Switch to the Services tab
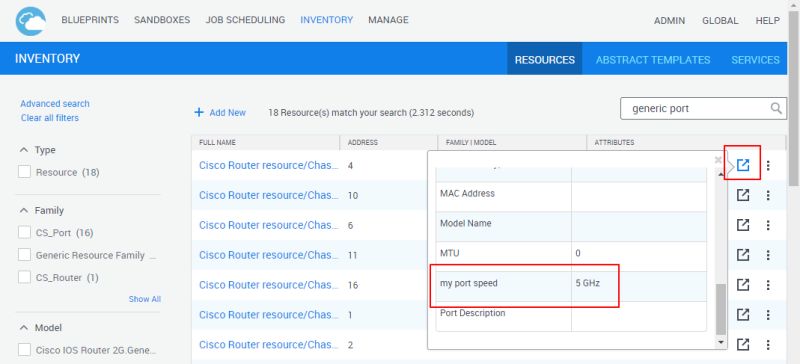 point(755,60)
